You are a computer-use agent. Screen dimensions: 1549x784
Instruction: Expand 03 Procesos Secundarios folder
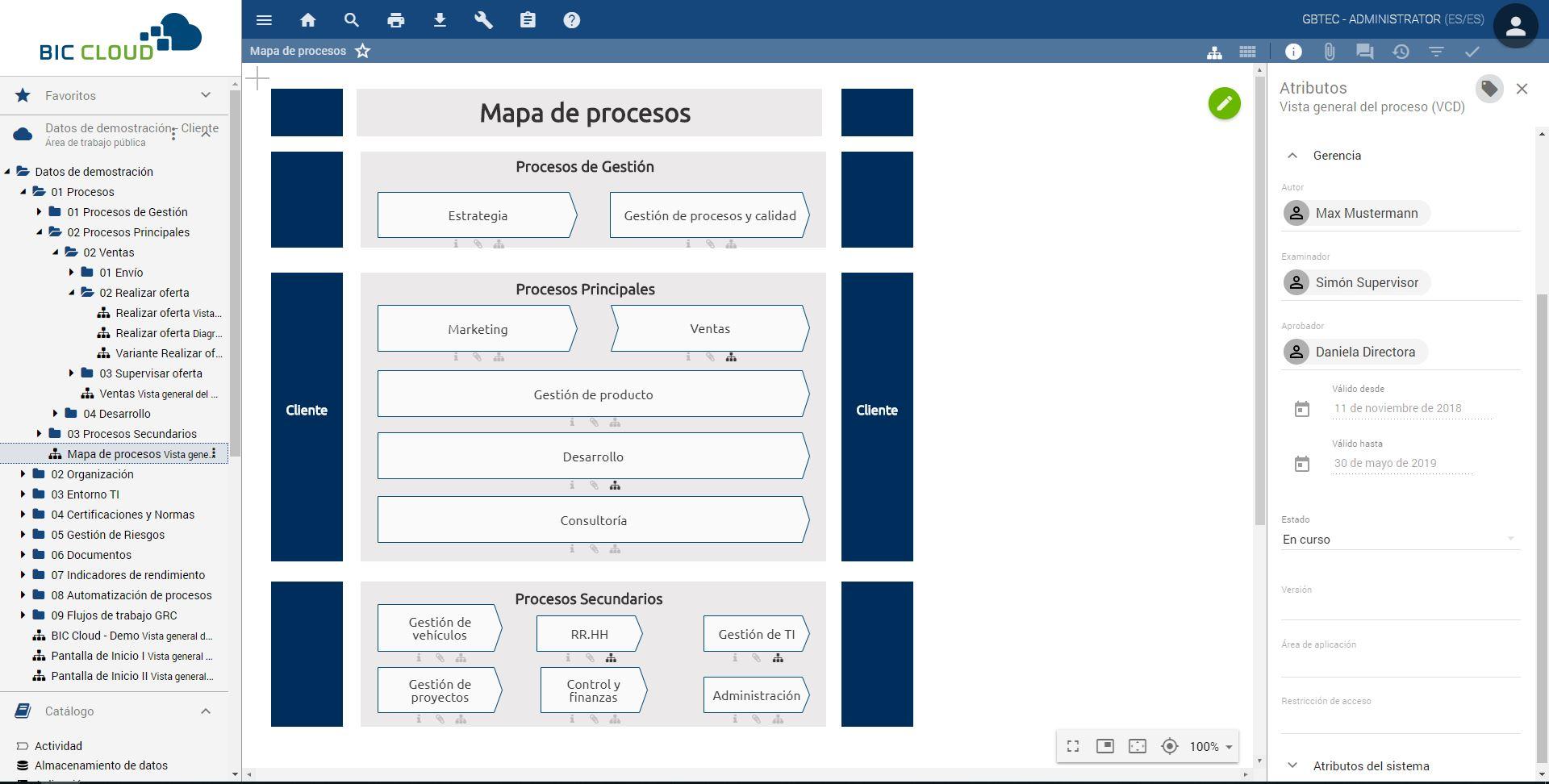[x=39, y=434]
